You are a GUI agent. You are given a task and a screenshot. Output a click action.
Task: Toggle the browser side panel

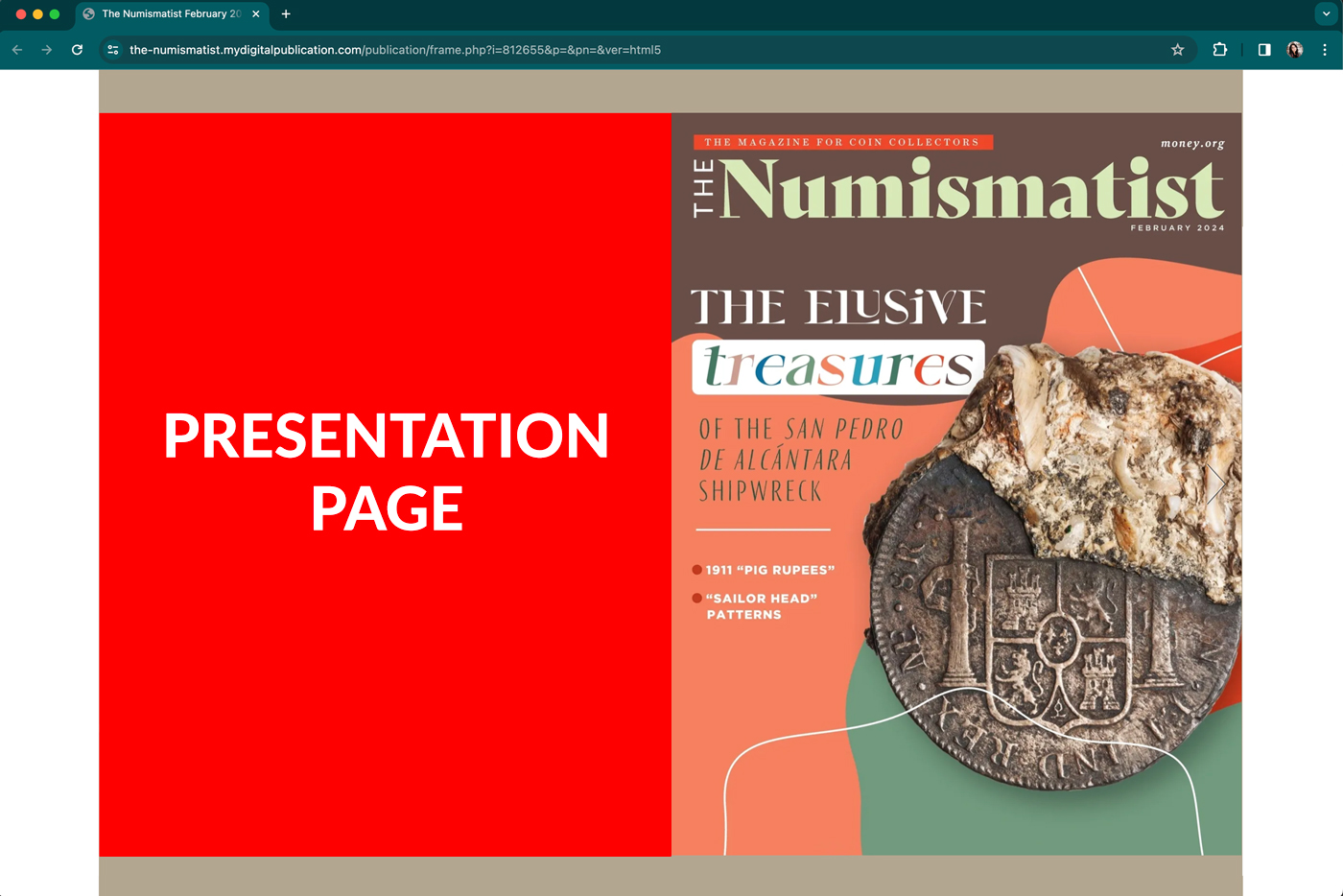[1264, 50]
